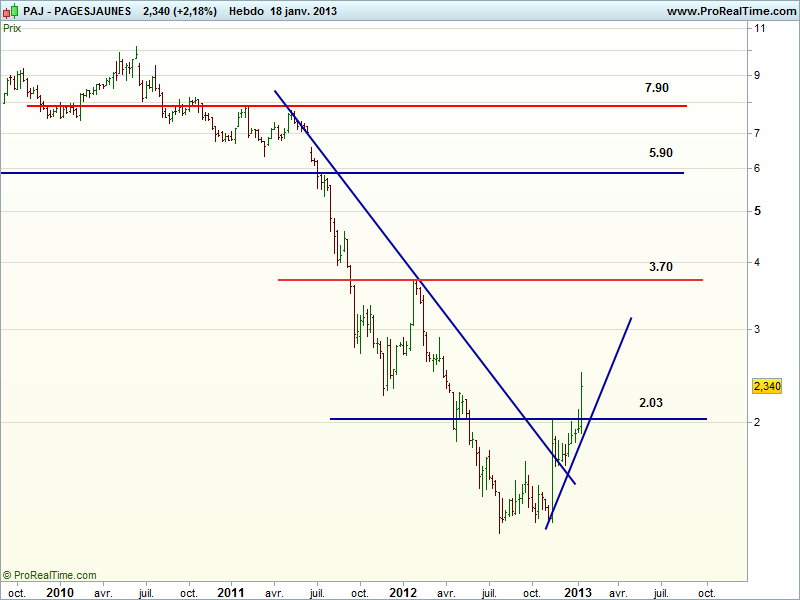Click 2012 on the time axis
The width and height of the screenshot is (800, 600).
(404, 592)
